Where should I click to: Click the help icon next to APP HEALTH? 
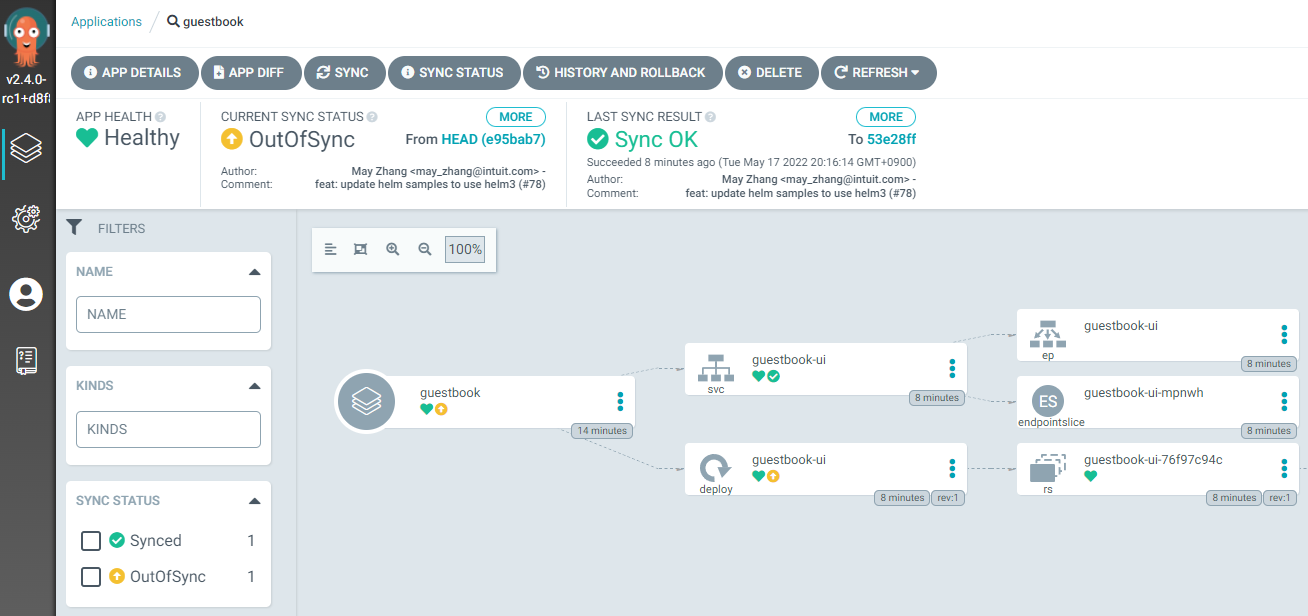(x=160, y=117)
